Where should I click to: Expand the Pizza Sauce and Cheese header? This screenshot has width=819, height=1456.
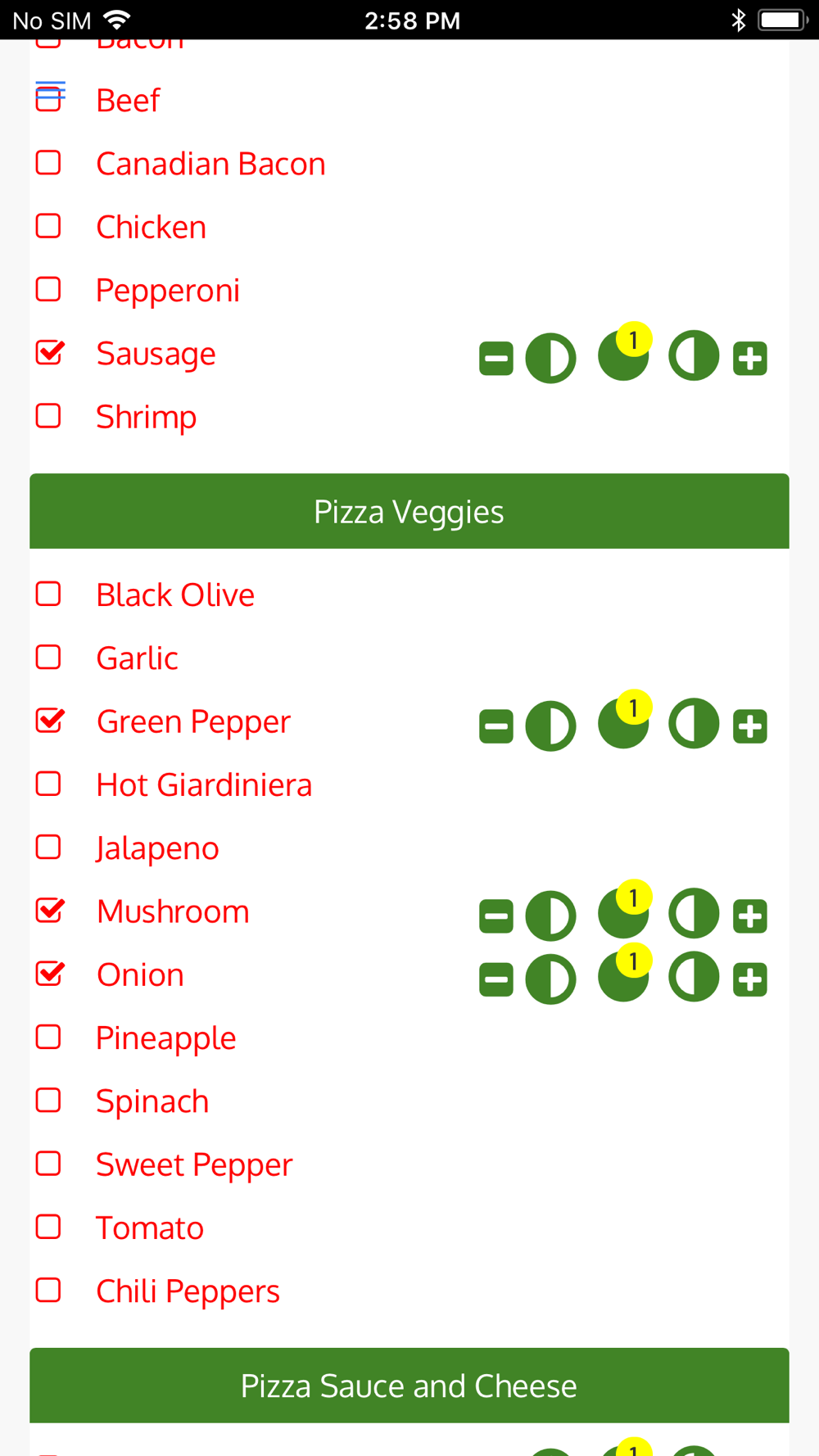(409, 1386)
